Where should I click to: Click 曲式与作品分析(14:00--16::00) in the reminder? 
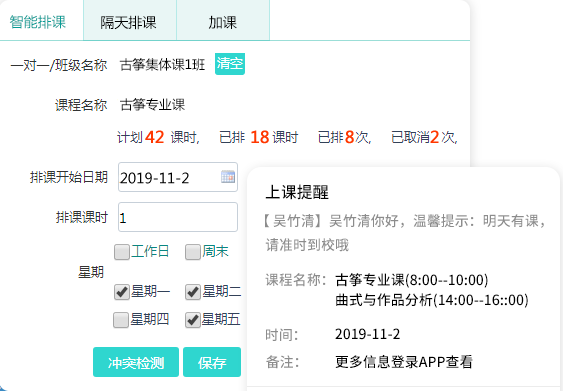point(432,300)
